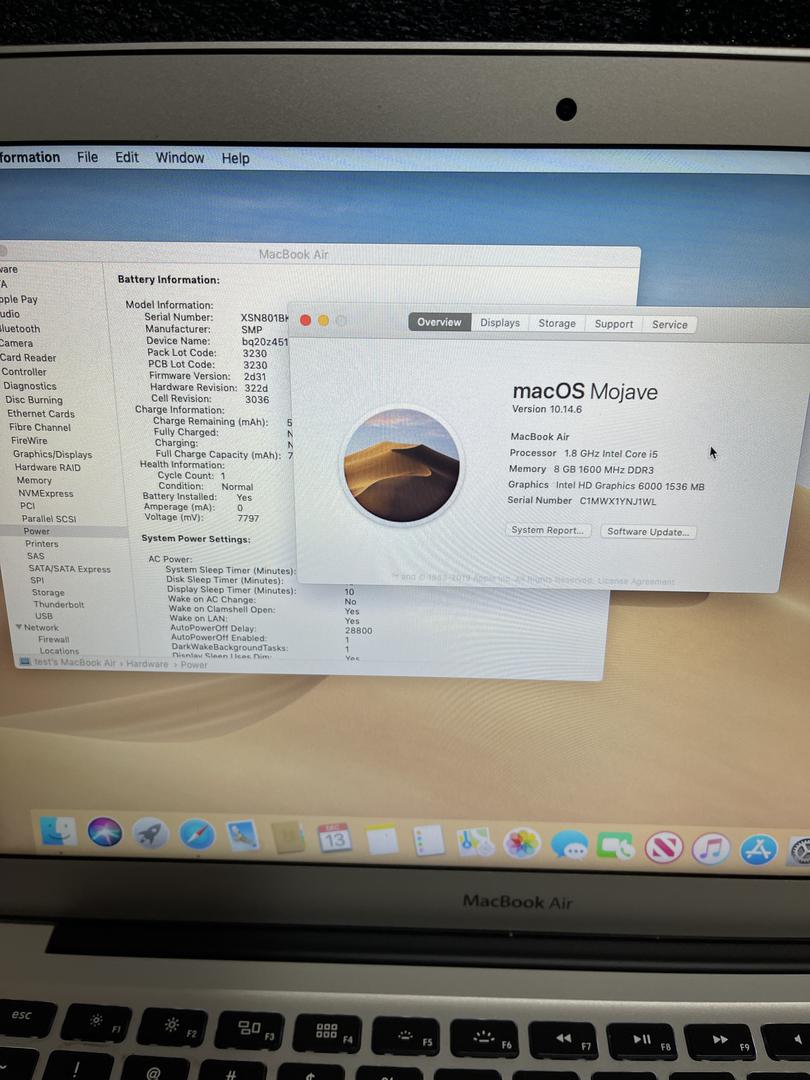Open Photos icon in Dock
This screenshot has width=810, height=1080.
coord(522,844)
